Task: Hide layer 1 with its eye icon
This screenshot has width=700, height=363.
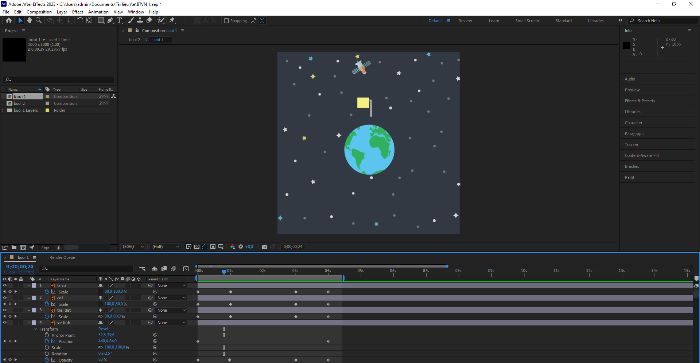Action: click(x=5, y=286)
